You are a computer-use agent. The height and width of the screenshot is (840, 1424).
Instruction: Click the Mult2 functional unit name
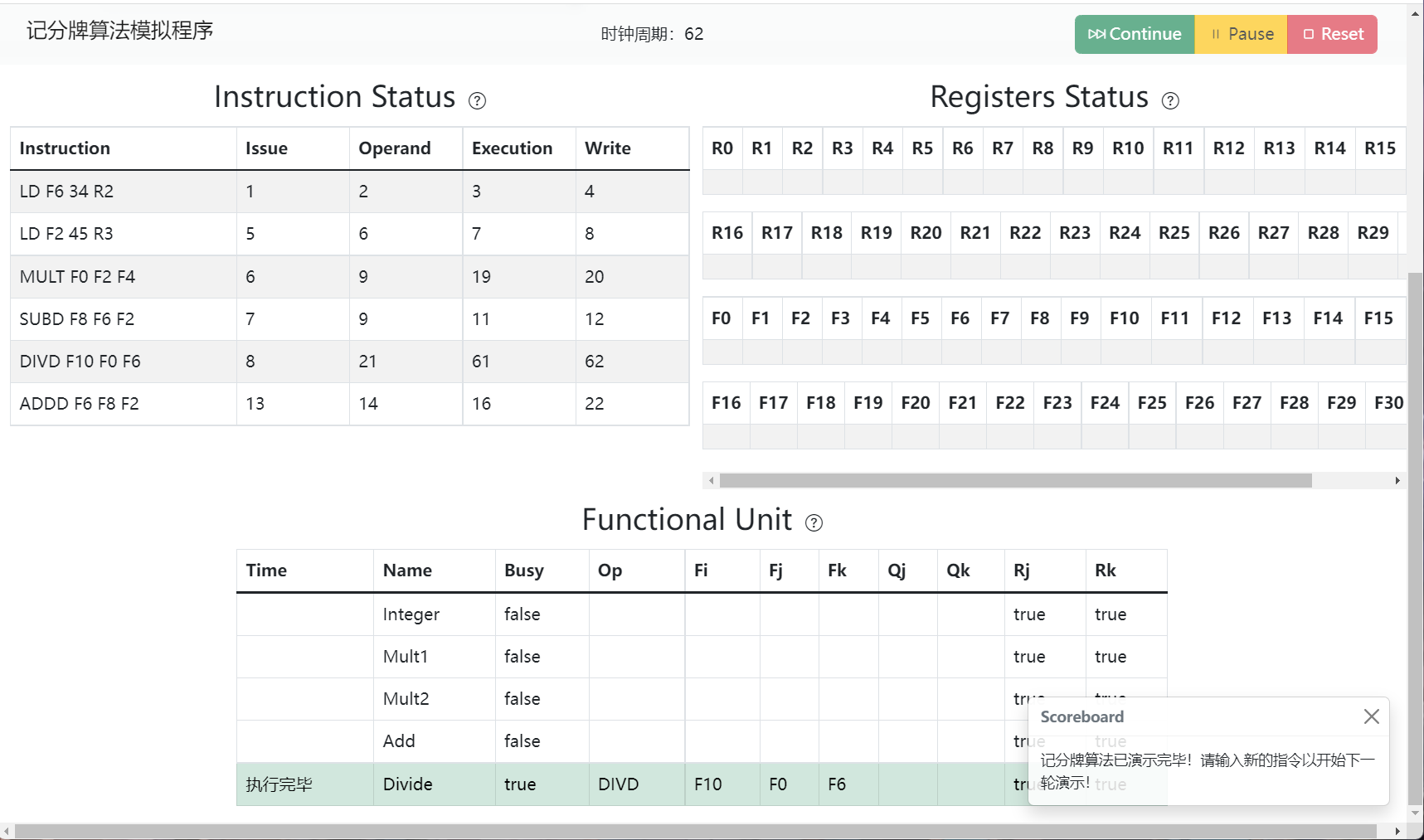click(x=406, y=699)
